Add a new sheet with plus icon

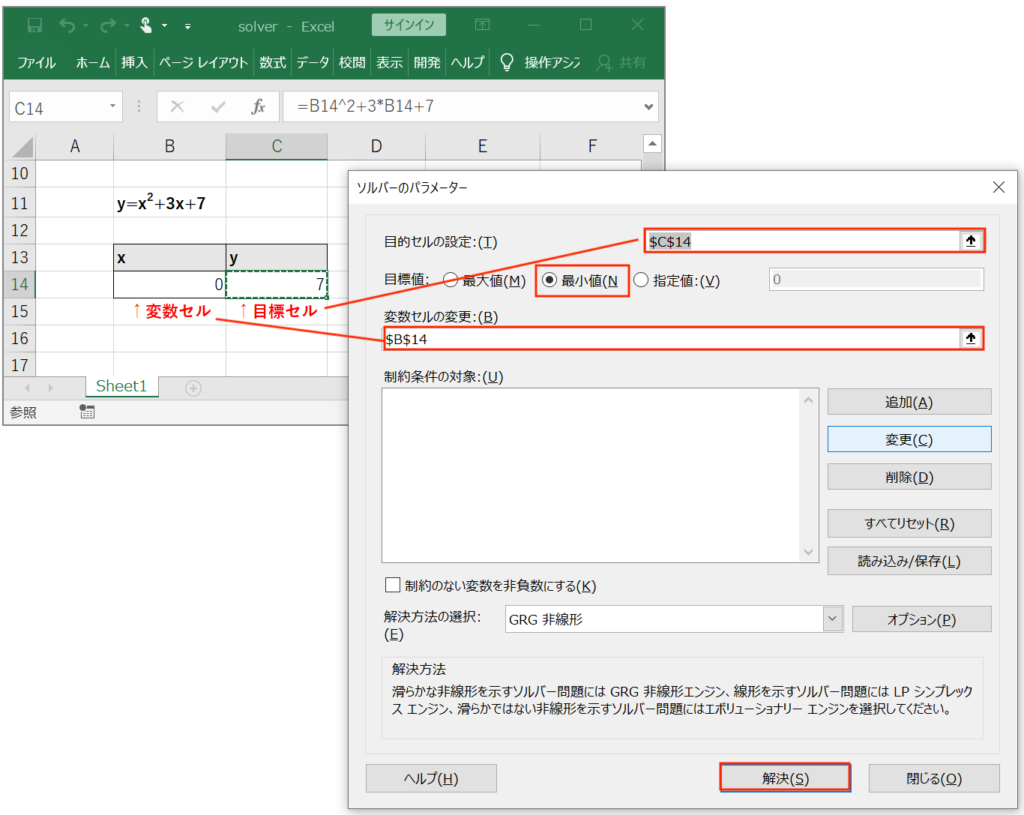point(193,387)
